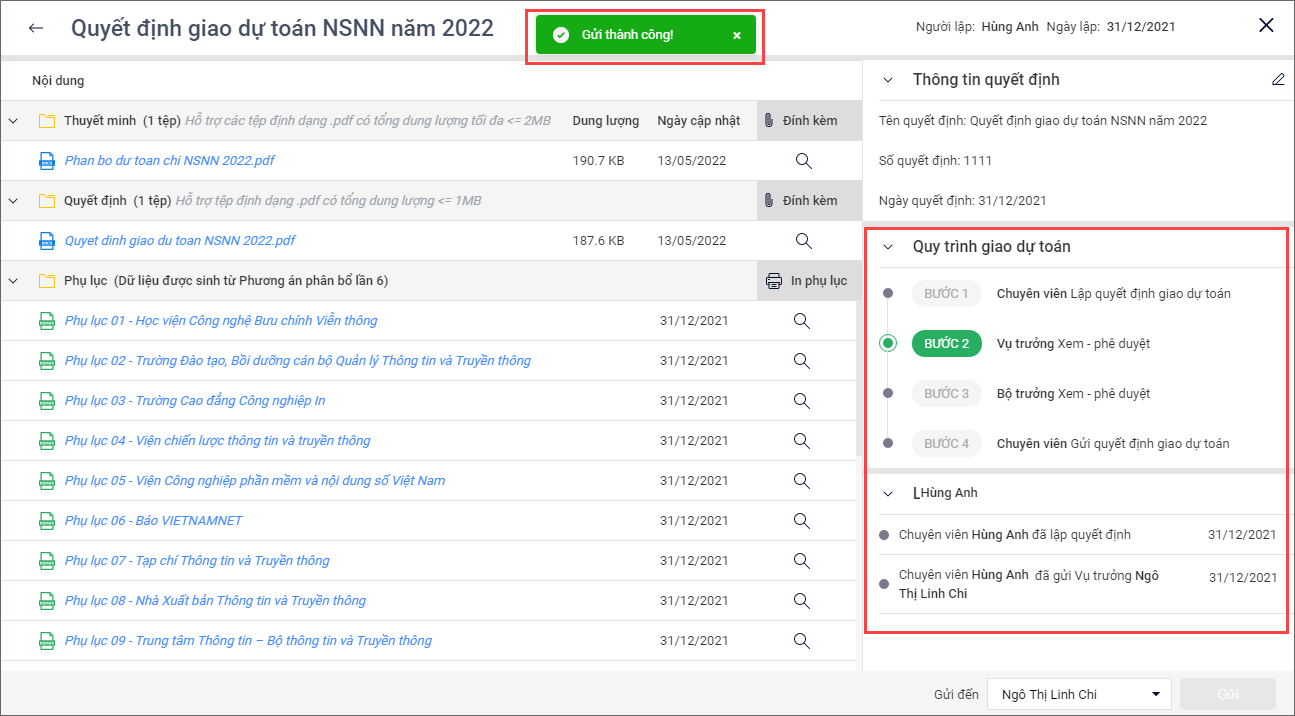The width and height of the screenshot is (1295, 716).
Task: Collapse the Thuyết minh folder section
Action: [x=14, y=121]
